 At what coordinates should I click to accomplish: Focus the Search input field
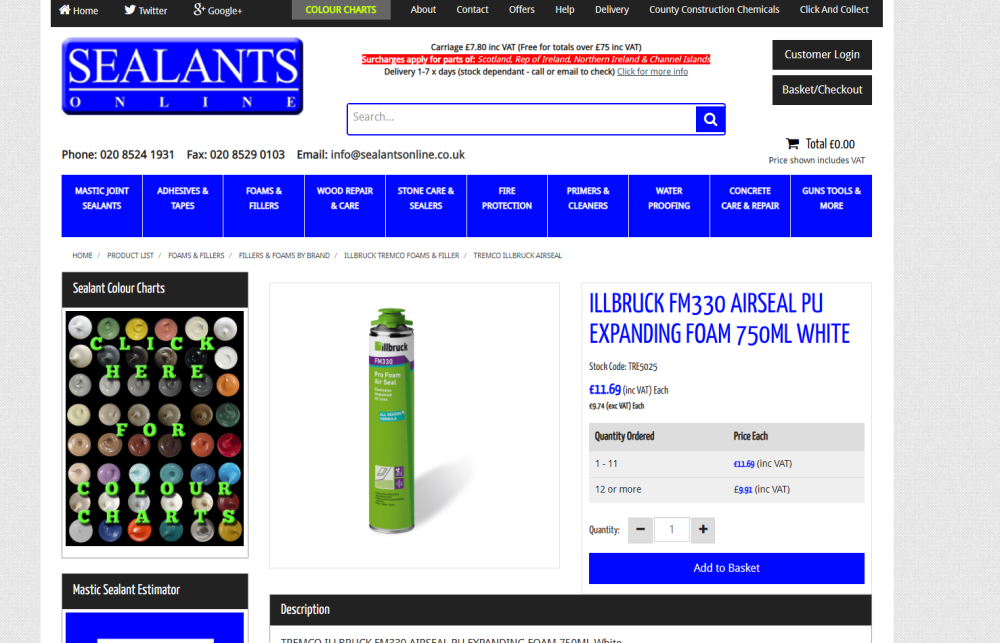pos(522,119)
